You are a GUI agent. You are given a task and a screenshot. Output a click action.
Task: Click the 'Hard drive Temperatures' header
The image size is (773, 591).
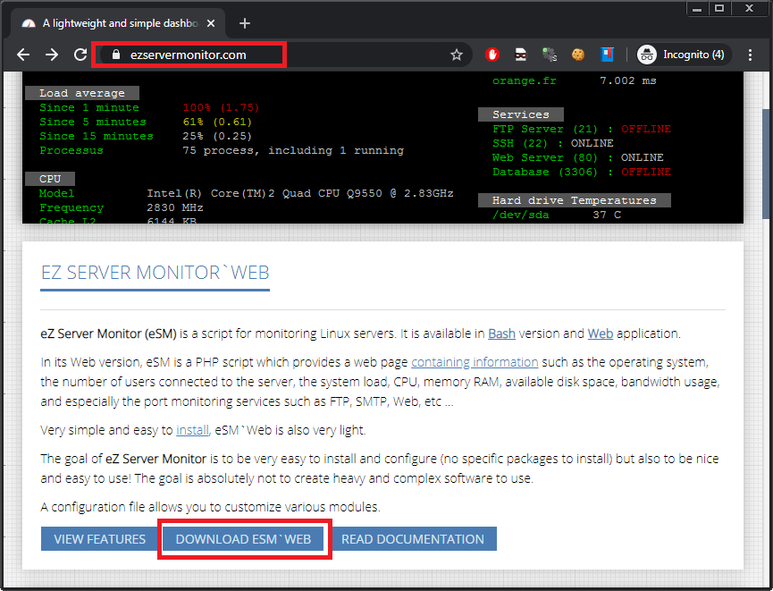click(x=574, y=200)
